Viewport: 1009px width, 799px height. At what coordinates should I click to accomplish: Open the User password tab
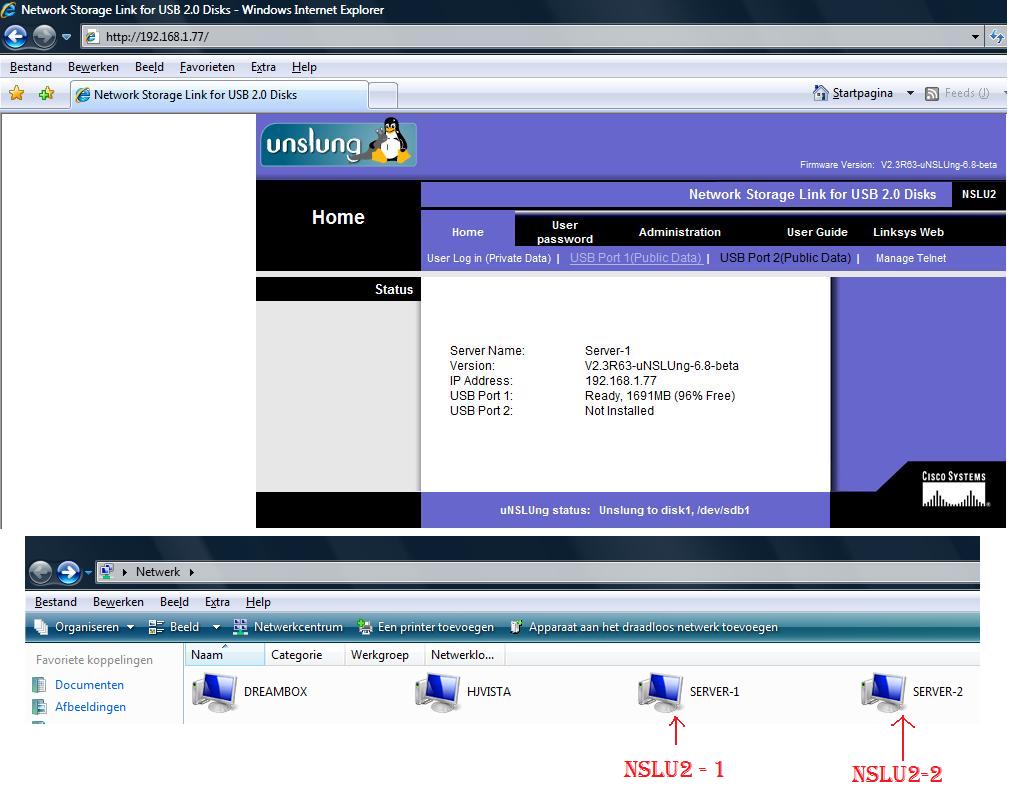(564, 232)
